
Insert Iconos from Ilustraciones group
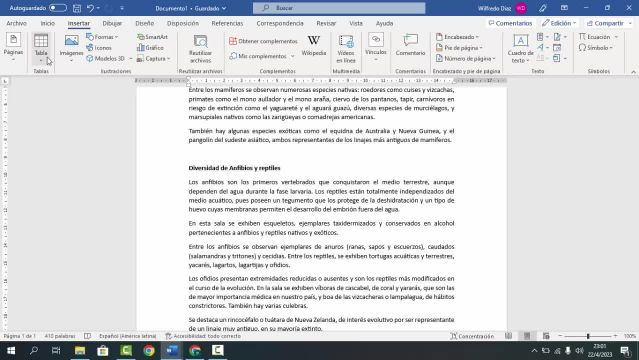point(99,48)
